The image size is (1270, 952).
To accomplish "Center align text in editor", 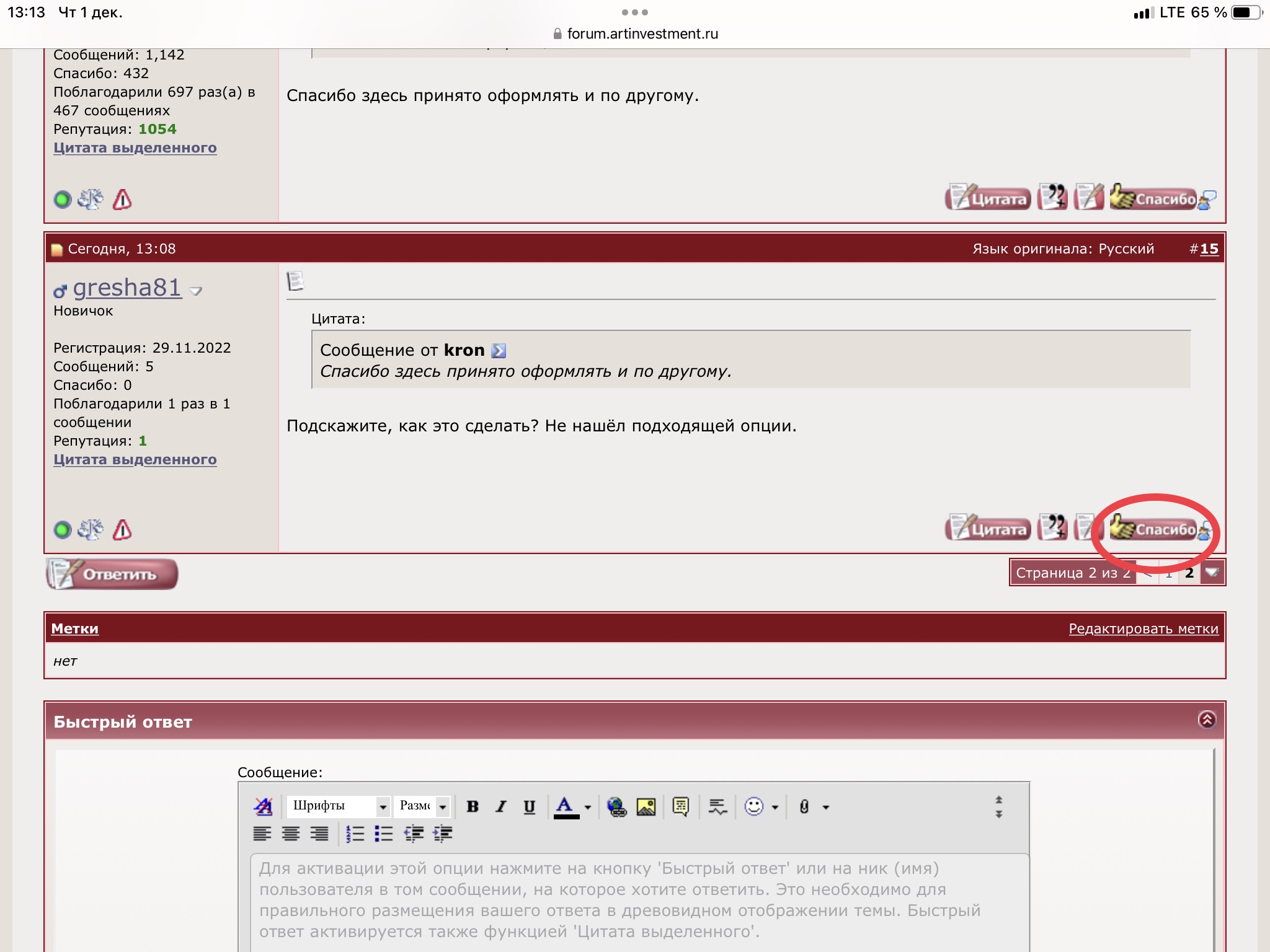I will [291, 834].
